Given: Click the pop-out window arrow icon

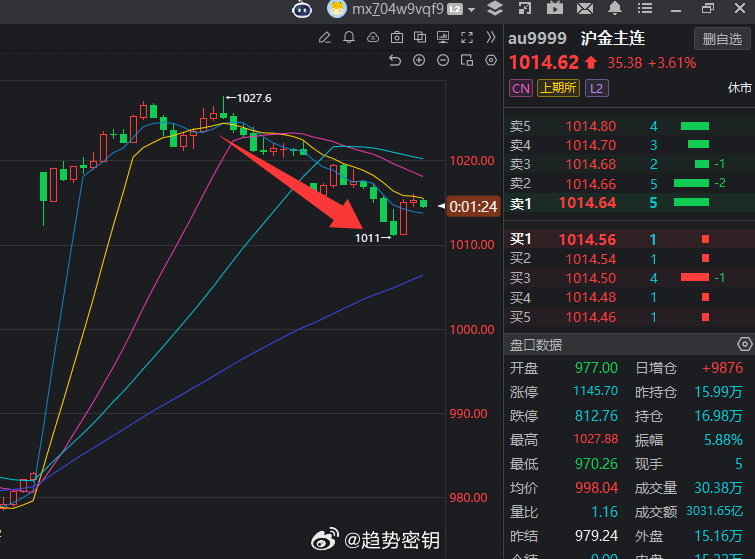Looking at the screenshot, I should tap(525, 8).
